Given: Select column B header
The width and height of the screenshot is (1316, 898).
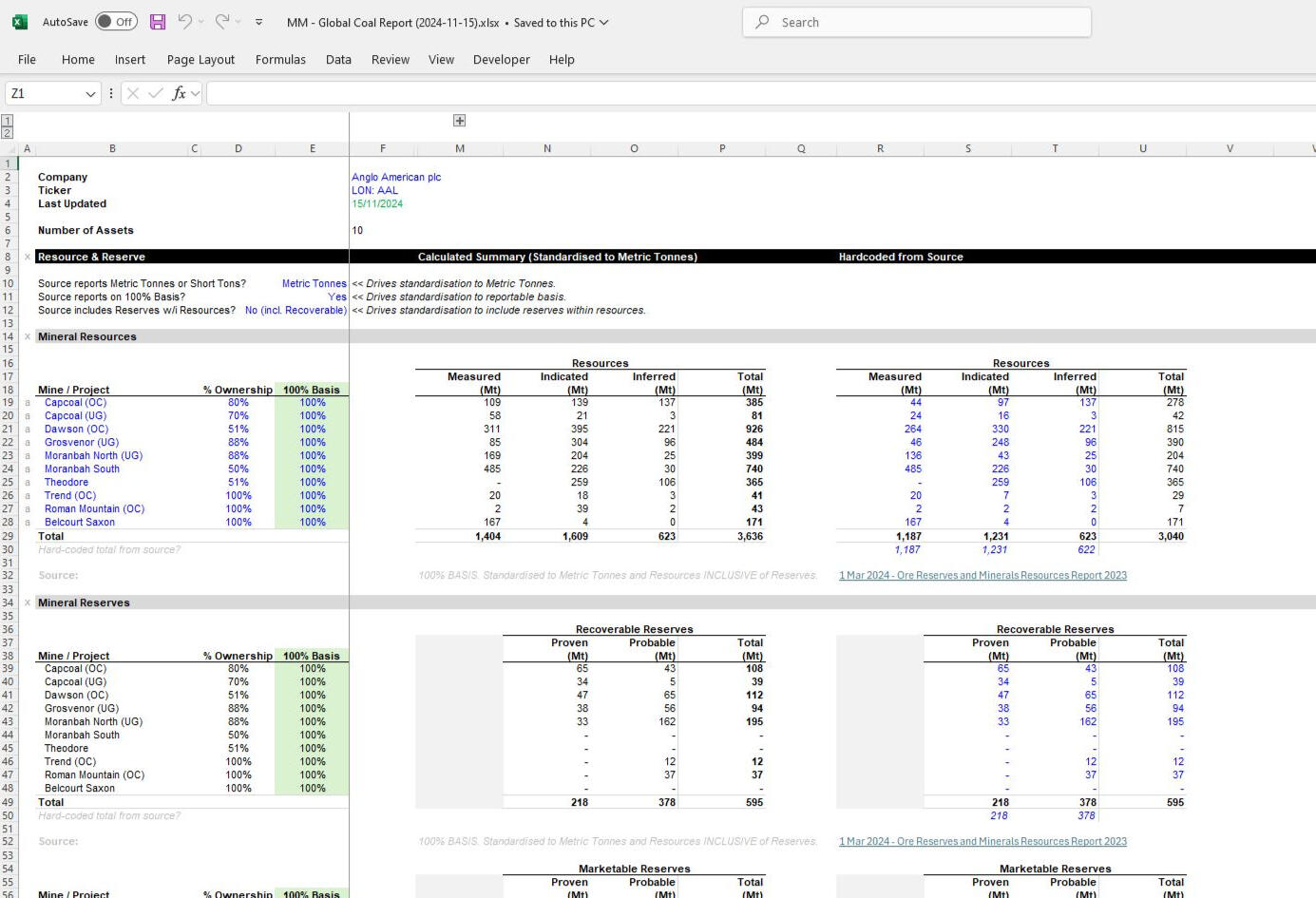Looking at the screenshot, I should 112,148.
